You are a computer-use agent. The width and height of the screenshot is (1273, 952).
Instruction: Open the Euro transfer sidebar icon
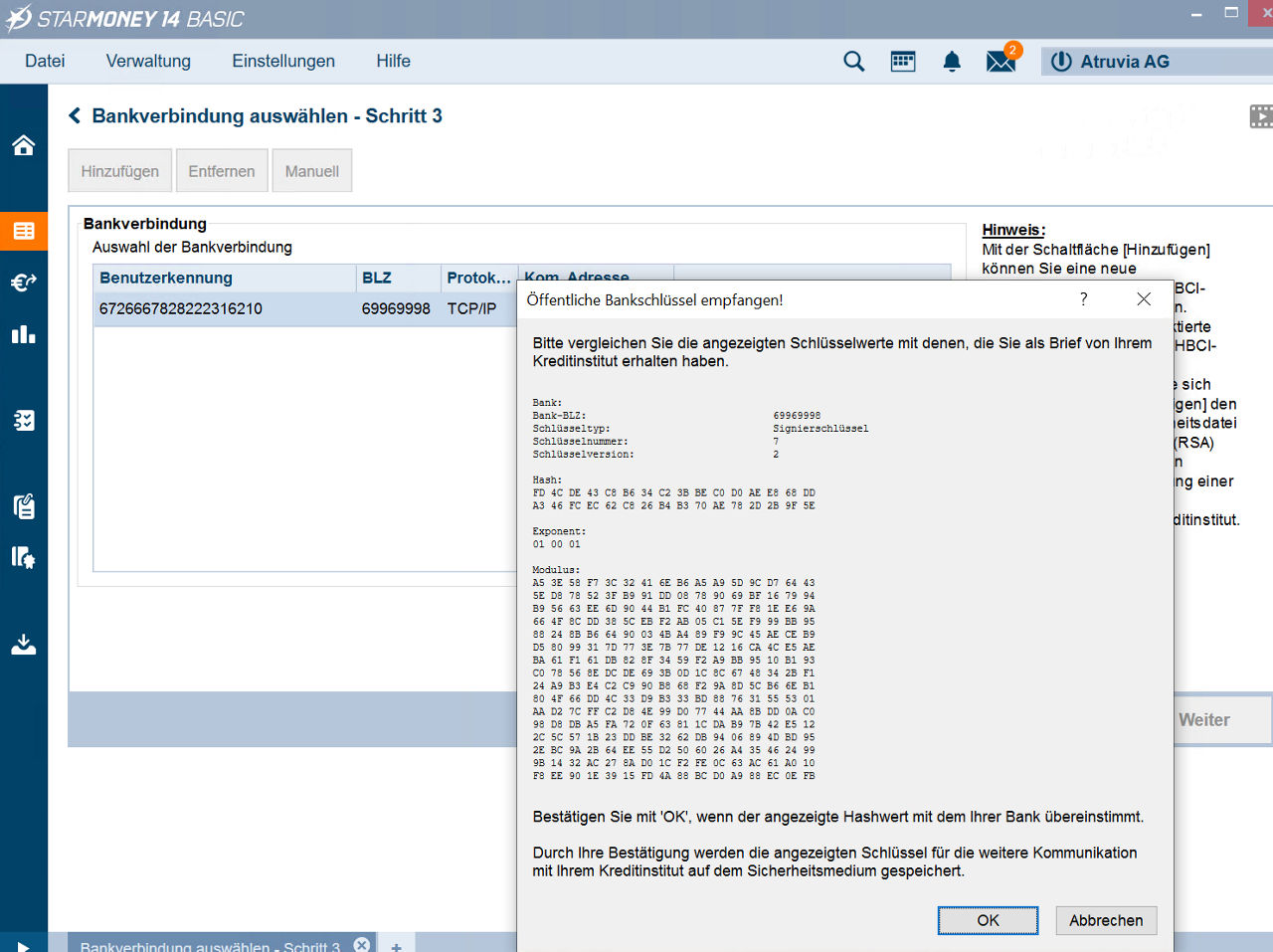tap(24, 283)
